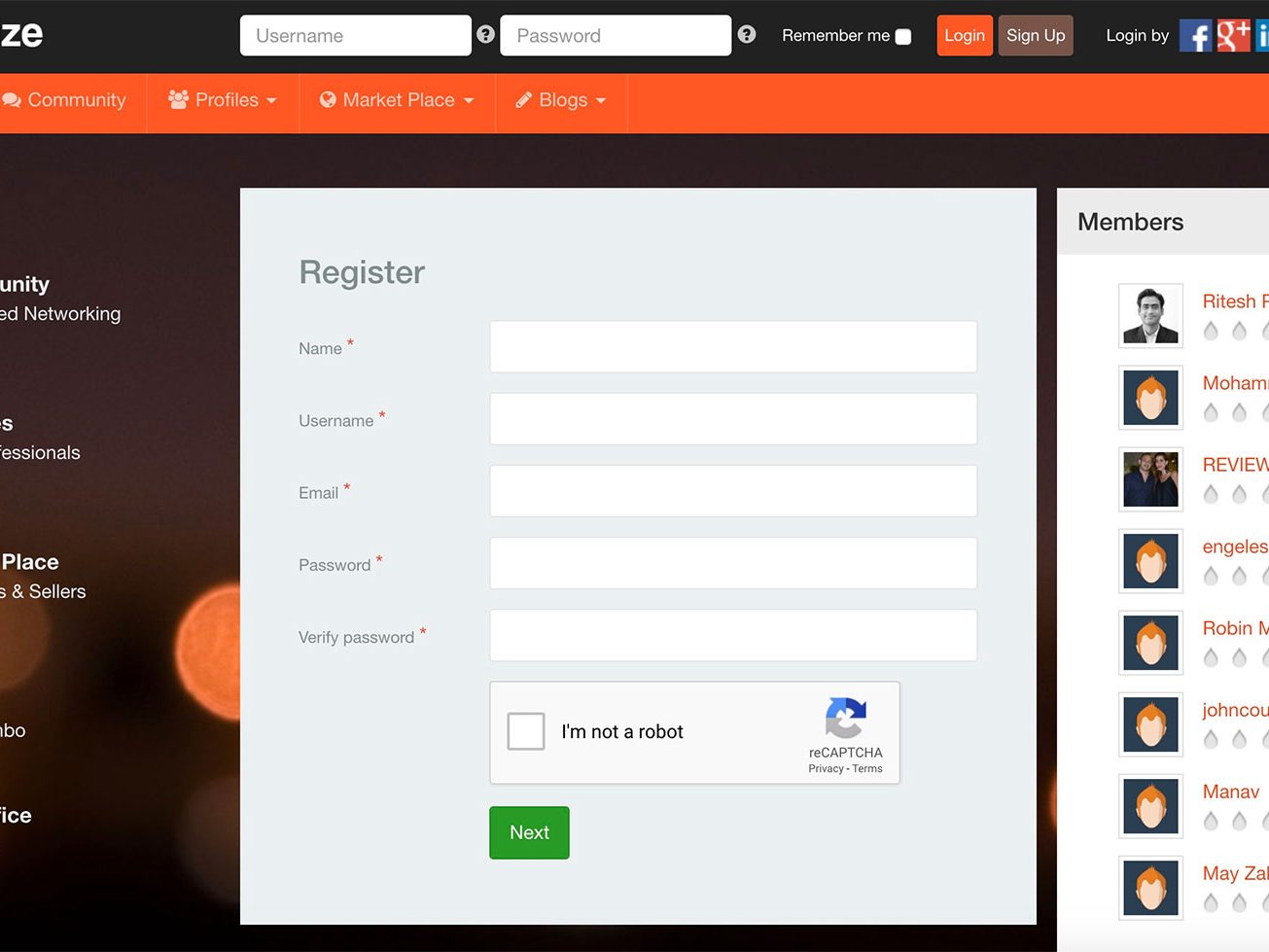The height and width of the screenshot is (952, 1269).
Task: Click the Google Plus login icon
Action: (1233, 36)
